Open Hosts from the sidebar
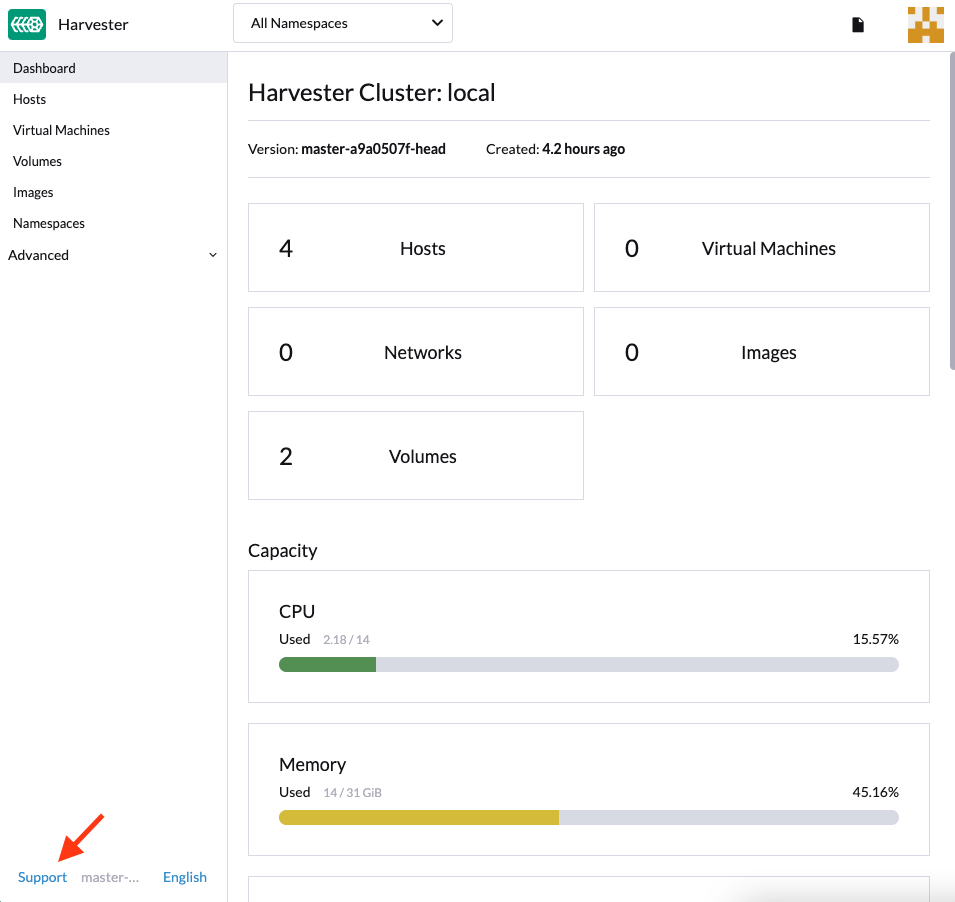955x902 pixels. (x=29, y=99)
